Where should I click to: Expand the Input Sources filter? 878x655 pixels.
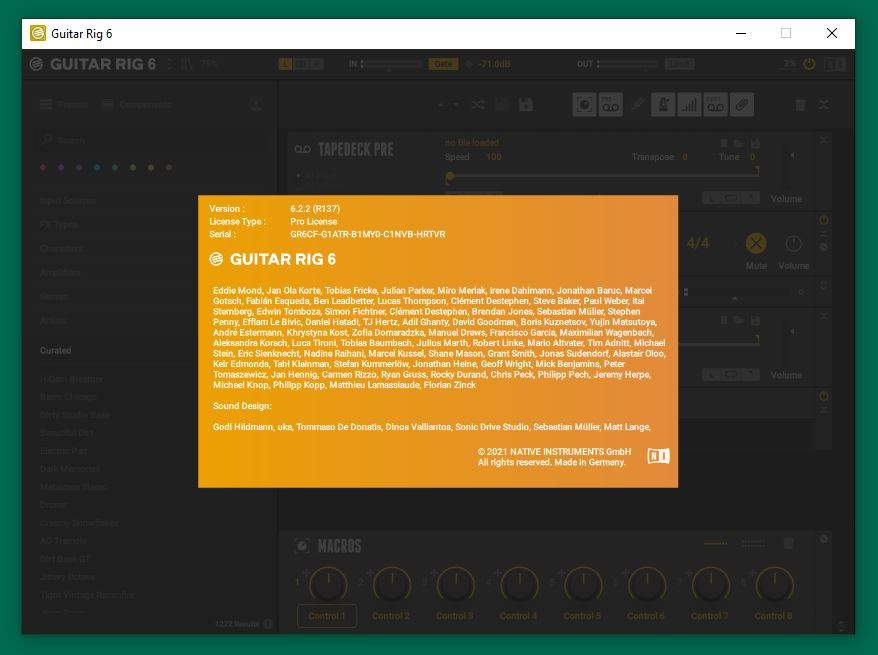(x=68, y=200)
